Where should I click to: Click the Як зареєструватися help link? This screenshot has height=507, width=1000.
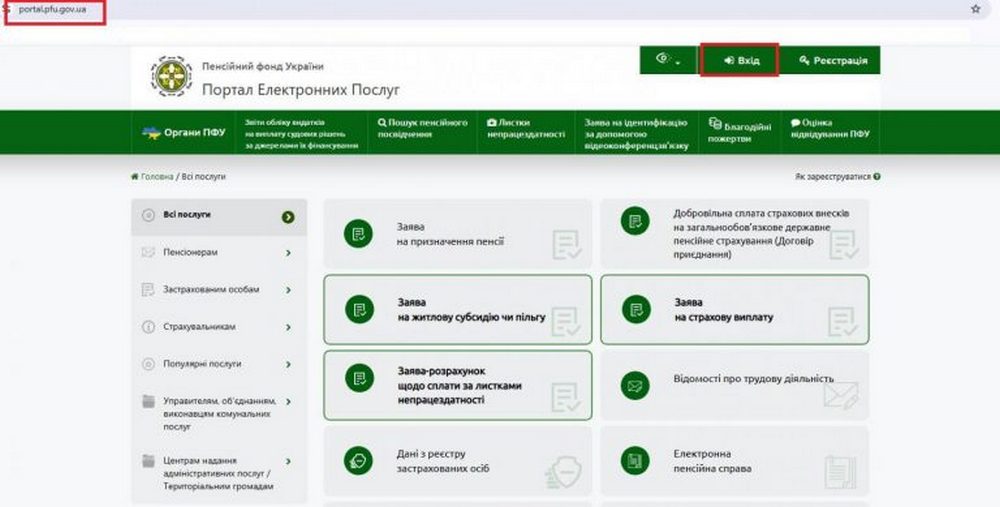coord(836,176)
